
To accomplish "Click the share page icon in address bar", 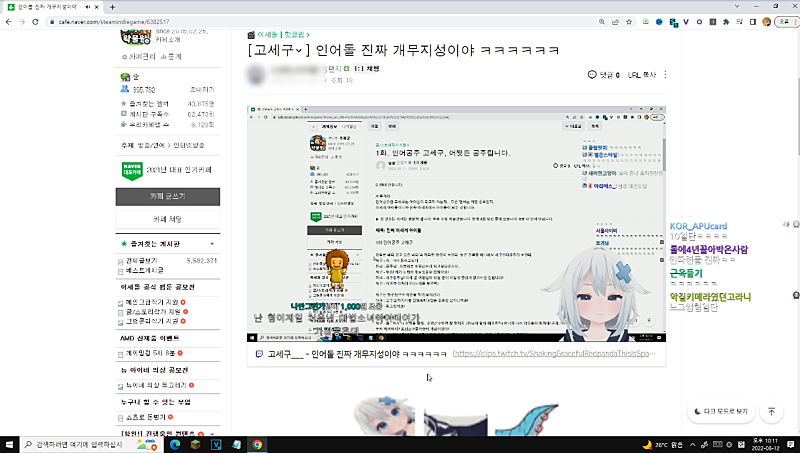I will pyautogui.click(x=615, y=22).
